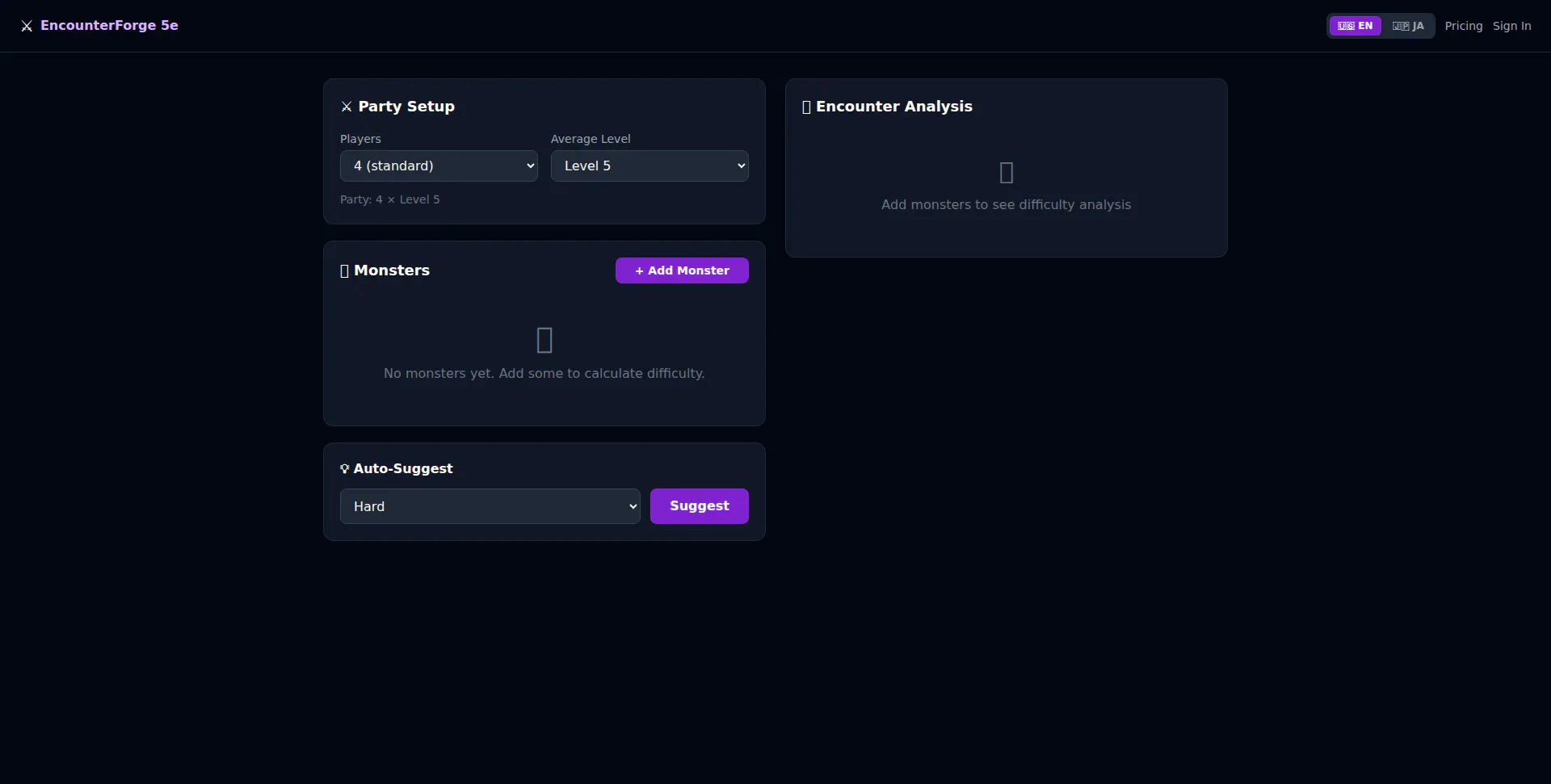The image size is (1551, 784).
Task: Click the empty analysis placeholder icon
Action: pos(1007,173)
